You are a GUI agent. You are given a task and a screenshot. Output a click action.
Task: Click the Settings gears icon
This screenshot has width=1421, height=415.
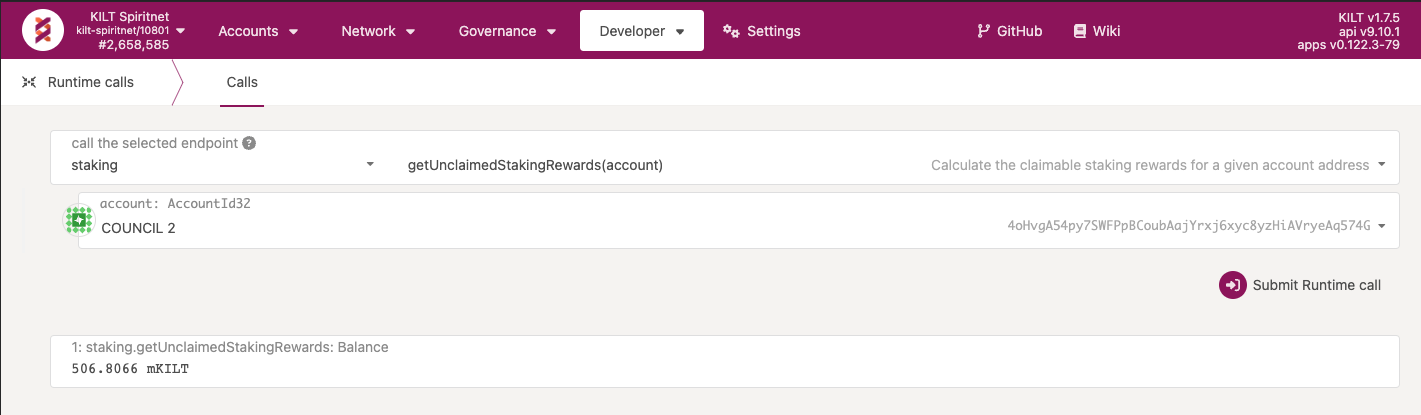click(731, 31)
